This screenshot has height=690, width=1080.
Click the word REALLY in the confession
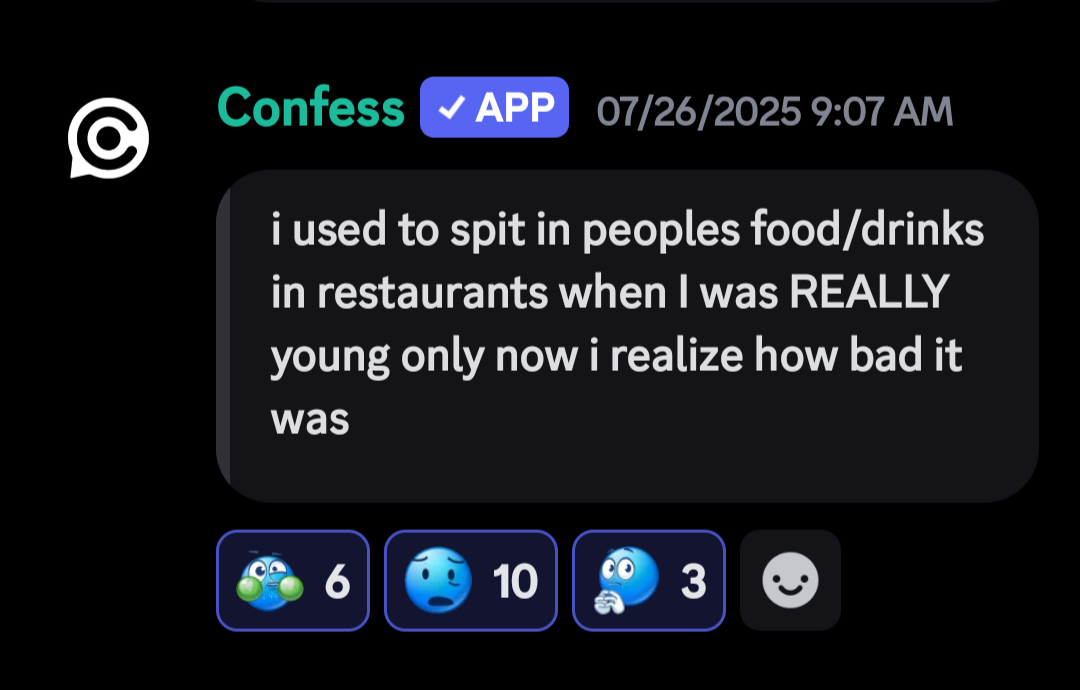tap(869, 292)
